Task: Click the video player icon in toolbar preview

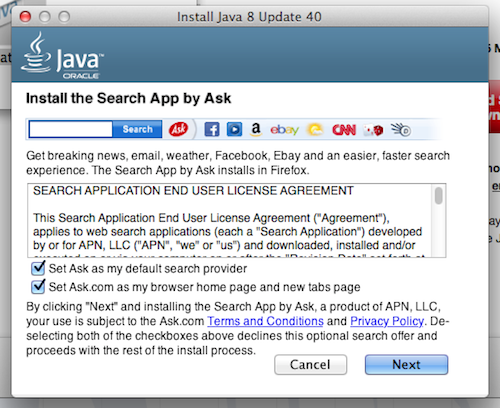Action: (x=234, y=129)
